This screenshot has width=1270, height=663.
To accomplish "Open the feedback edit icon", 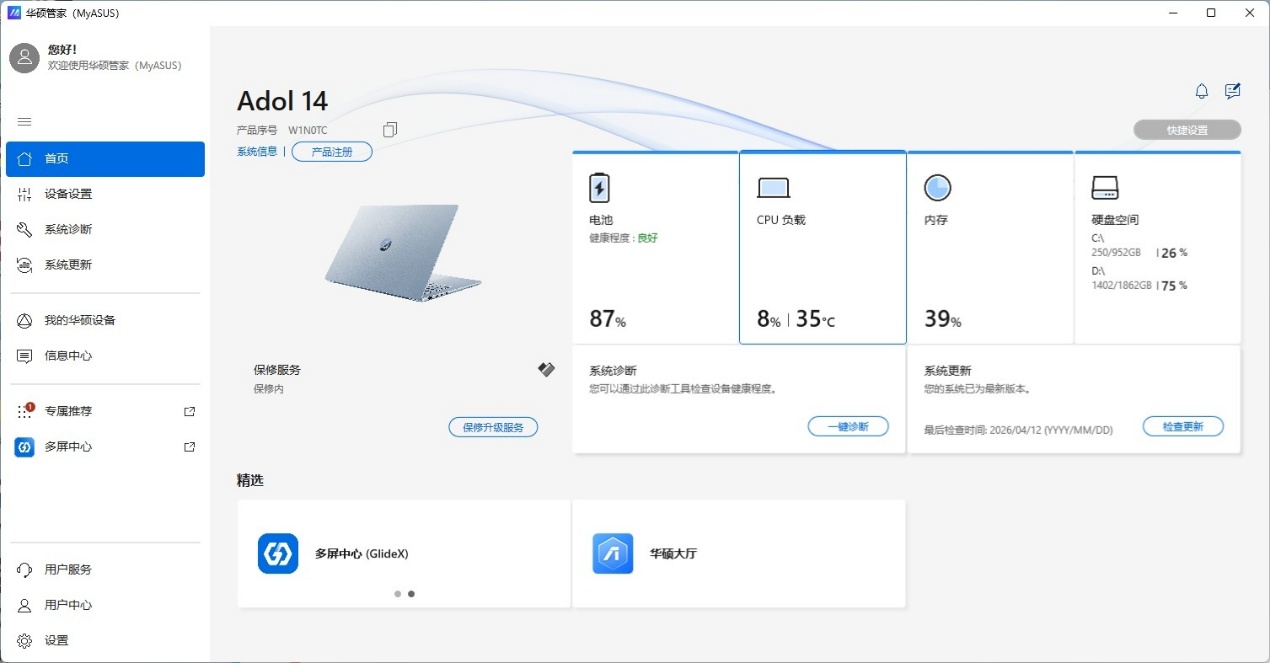I will (x=1233, y=91).
